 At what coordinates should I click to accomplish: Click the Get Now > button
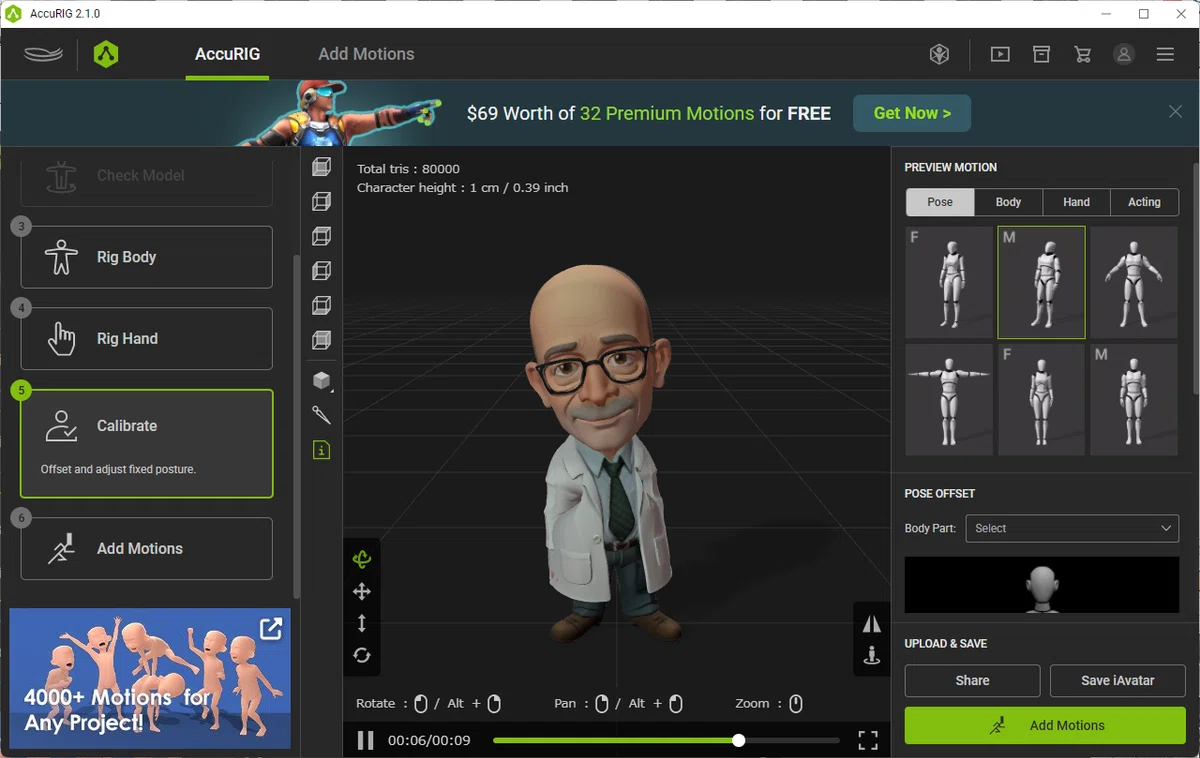point(912,113)
